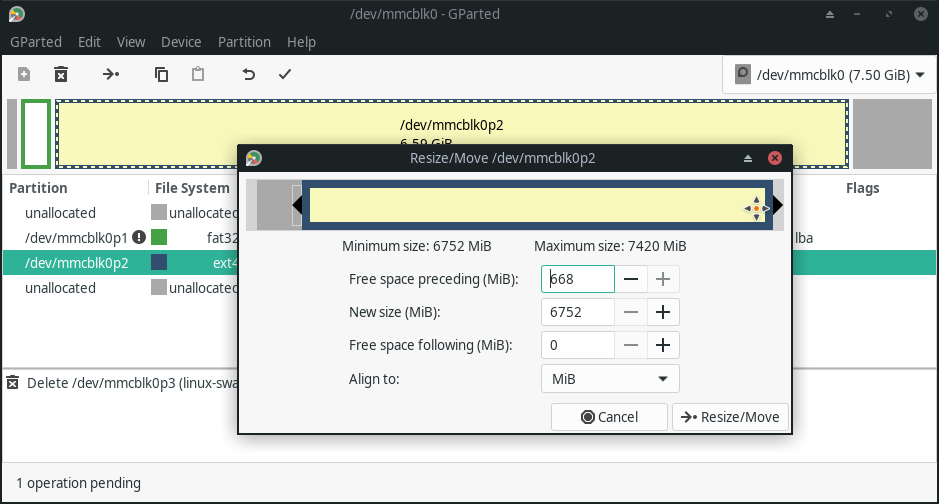
Task: Apply all operations checkmark icon
Action: 285,74
